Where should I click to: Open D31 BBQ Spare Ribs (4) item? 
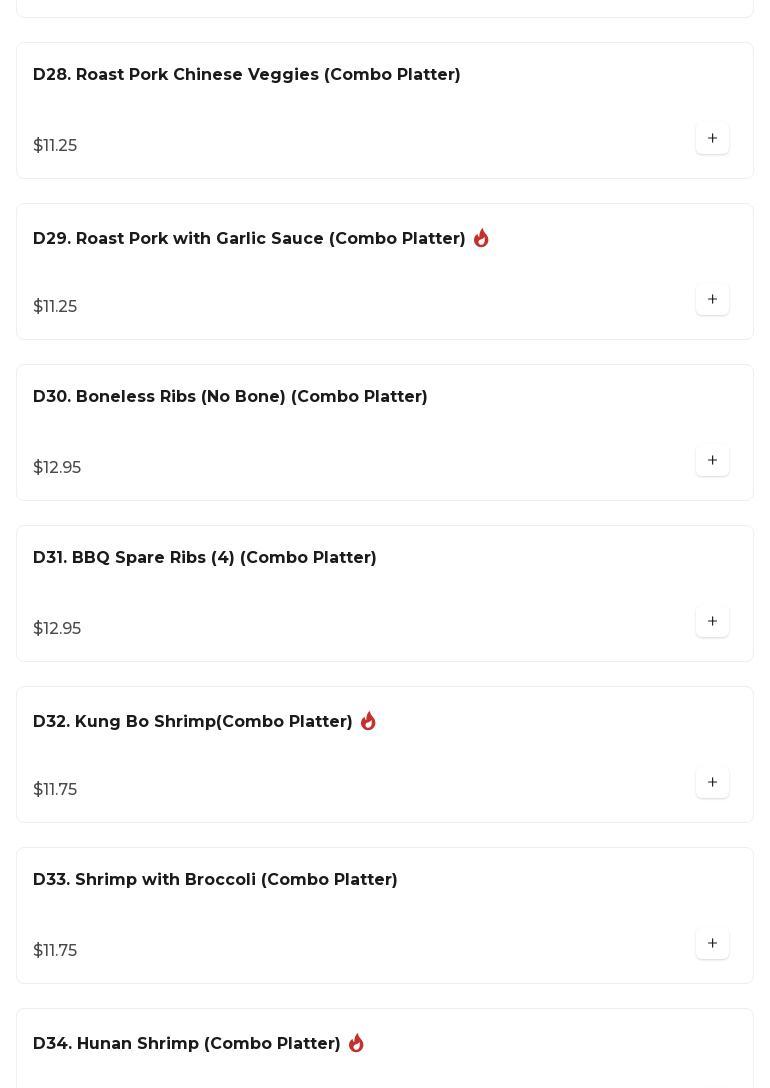pyautogui.click(x=204, y=558)
